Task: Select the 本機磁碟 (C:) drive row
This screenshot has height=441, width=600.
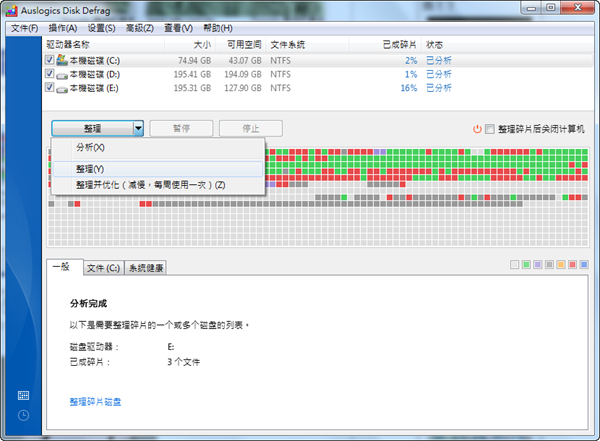Action: pos(318,60)
